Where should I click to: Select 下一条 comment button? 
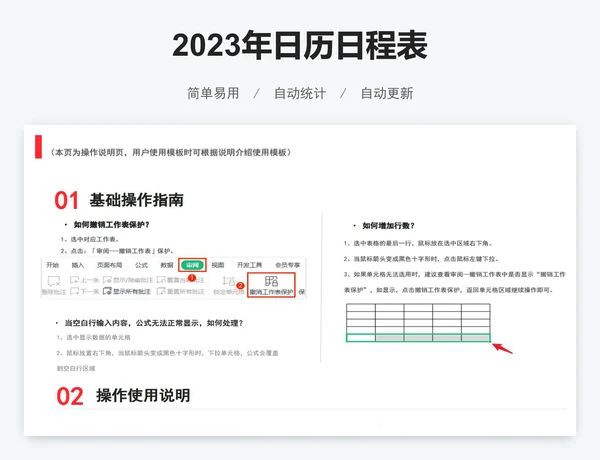coord(85,292)
